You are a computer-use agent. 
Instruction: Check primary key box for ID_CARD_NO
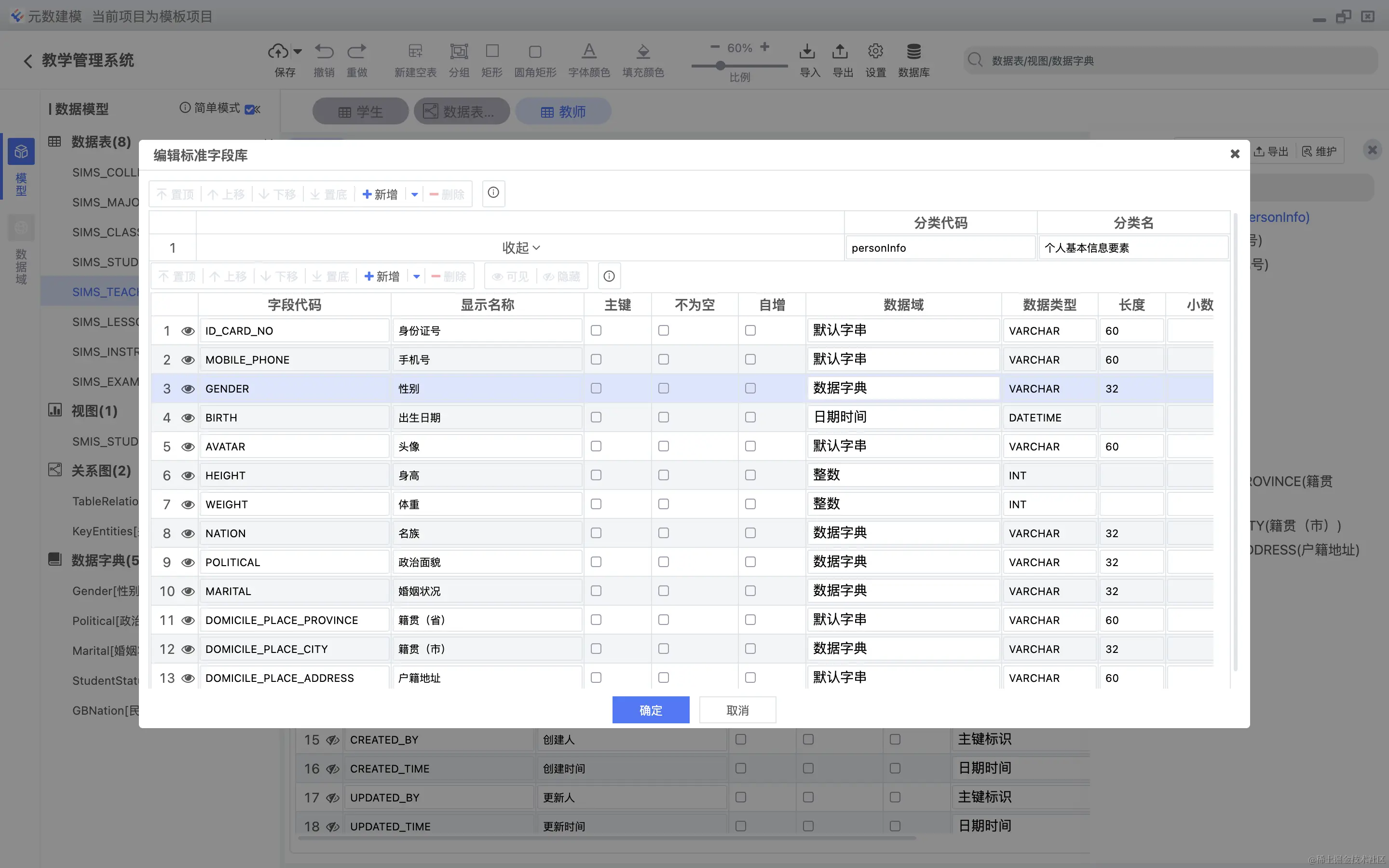click(596, 331)
